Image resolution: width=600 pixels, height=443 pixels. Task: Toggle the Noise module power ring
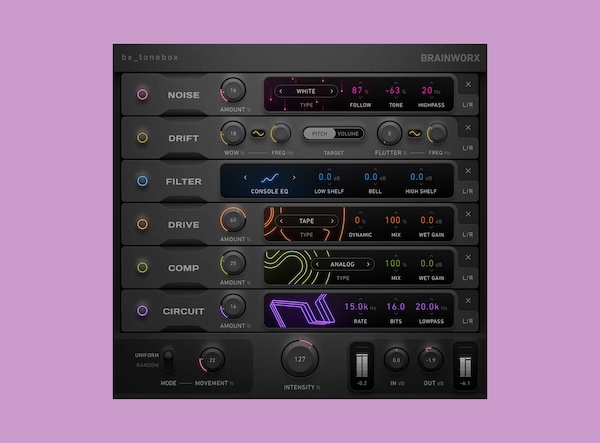pyautogui.click(x=142, y=94)
